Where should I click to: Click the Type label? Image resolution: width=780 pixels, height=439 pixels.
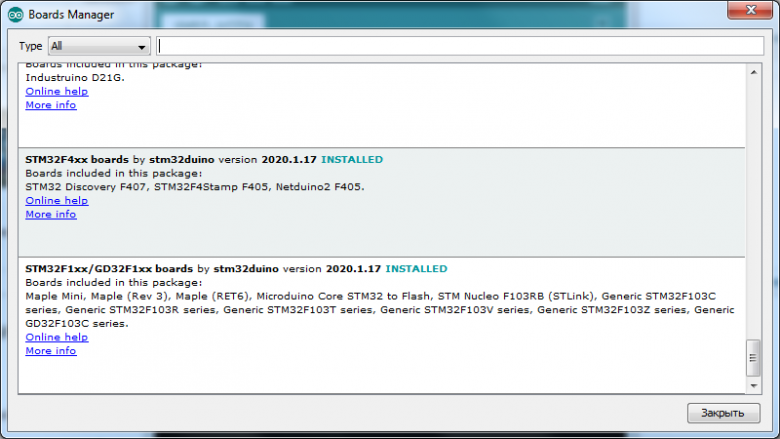(x=30, y=46)
